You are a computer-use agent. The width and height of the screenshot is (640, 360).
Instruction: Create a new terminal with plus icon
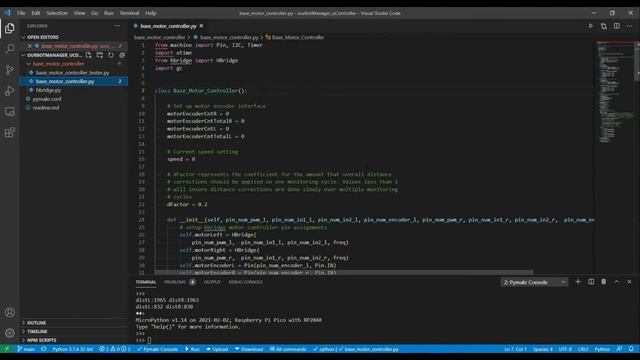pyautogui.click(x=578, y=282)
